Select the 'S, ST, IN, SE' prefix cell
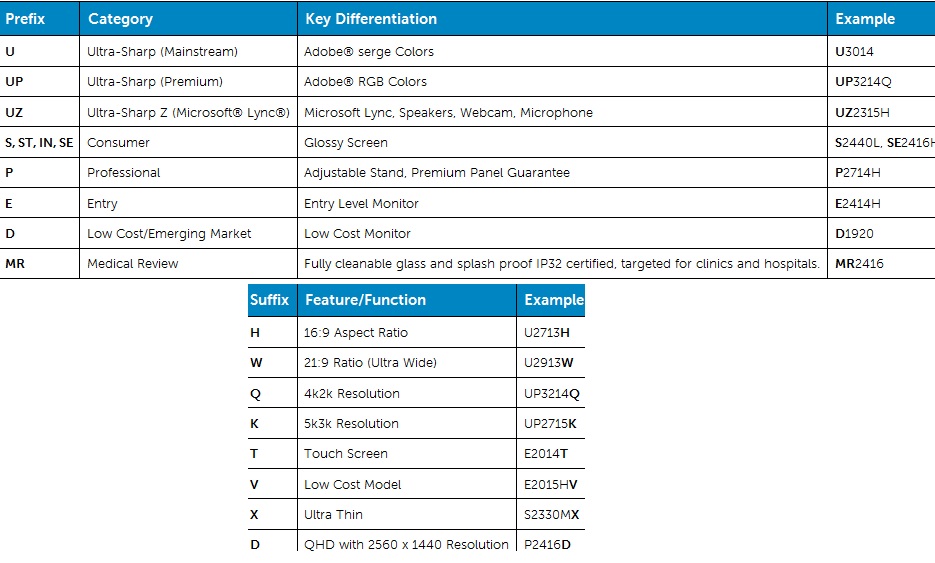This screenshot has height=563, width=935. coord(39,143)
